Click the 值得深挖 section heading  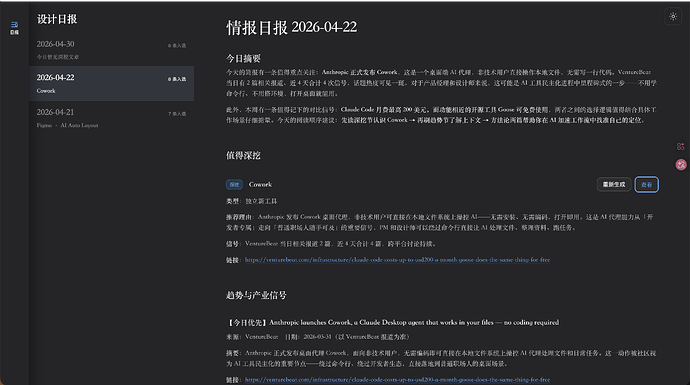pyautogui.click(x=243, y=155)
